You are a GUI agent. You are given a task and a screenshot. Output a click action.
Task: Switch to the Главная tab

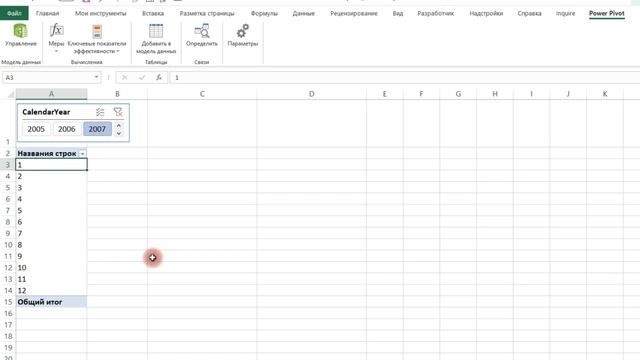47,13
